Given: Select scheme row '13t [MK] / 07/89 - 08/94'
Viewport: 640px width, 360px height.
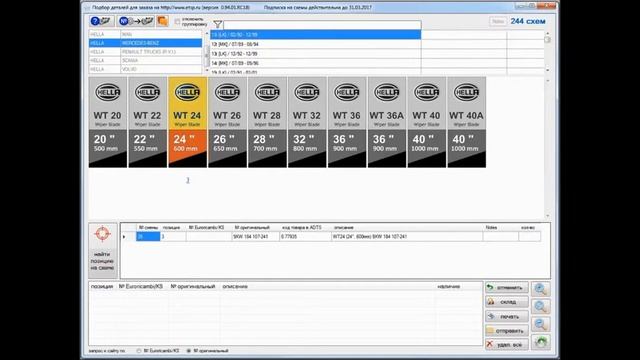Looking at the screenshot, I should [x=316, y=44].
